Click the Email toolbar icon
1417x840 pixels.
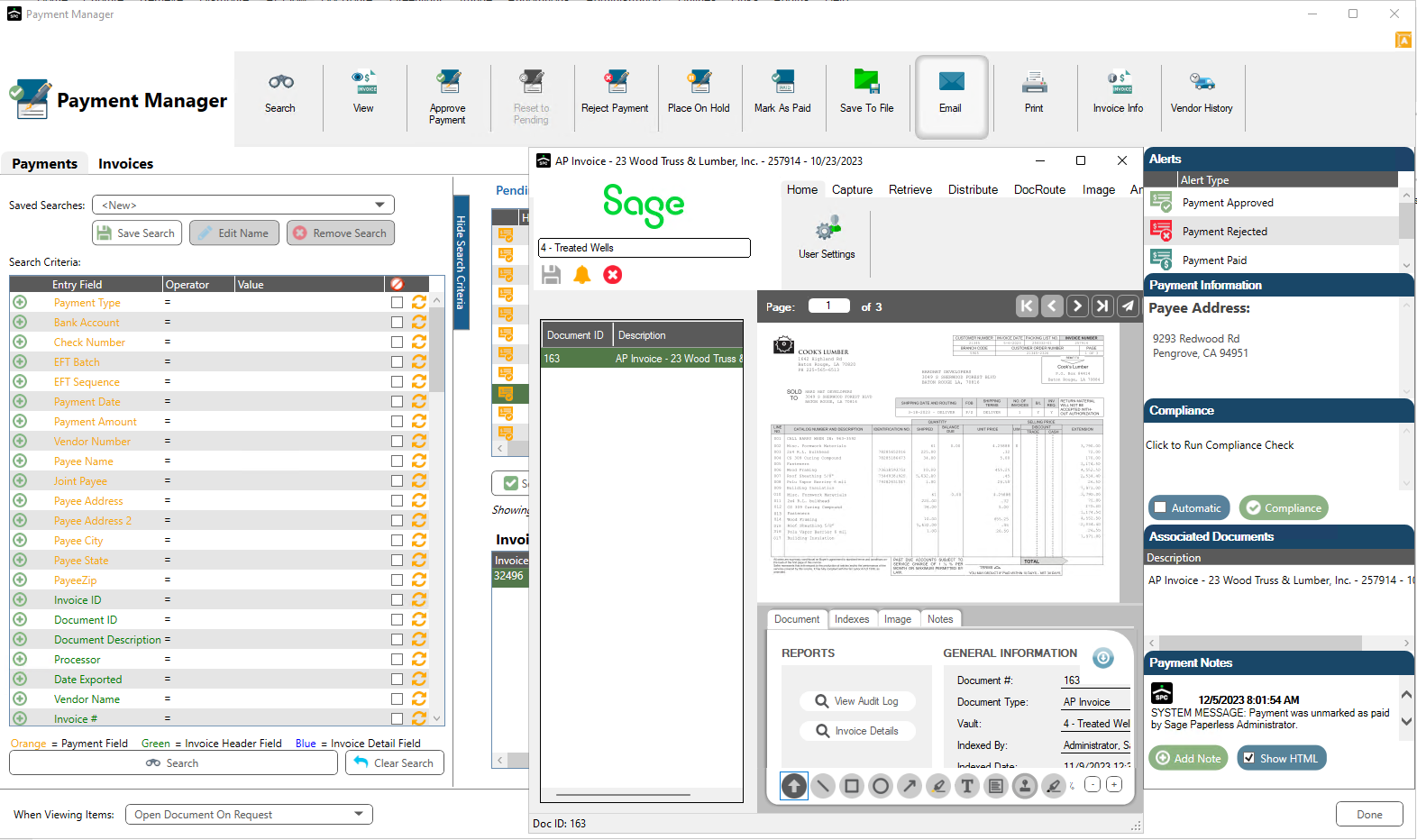(x=951, y=96)
